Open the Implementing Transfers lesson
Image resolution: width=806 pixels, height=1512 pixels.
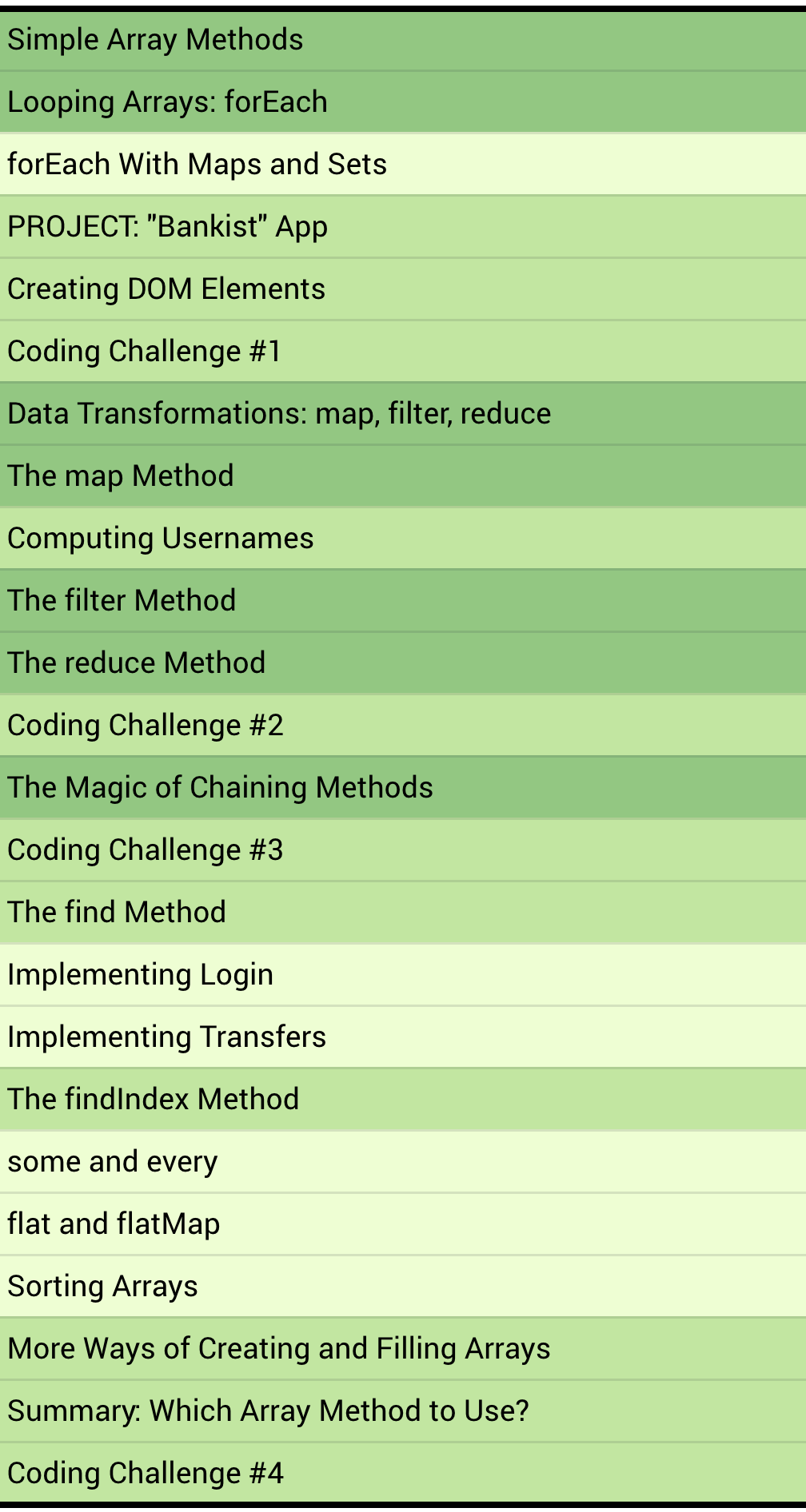[x=166, y=1037]
